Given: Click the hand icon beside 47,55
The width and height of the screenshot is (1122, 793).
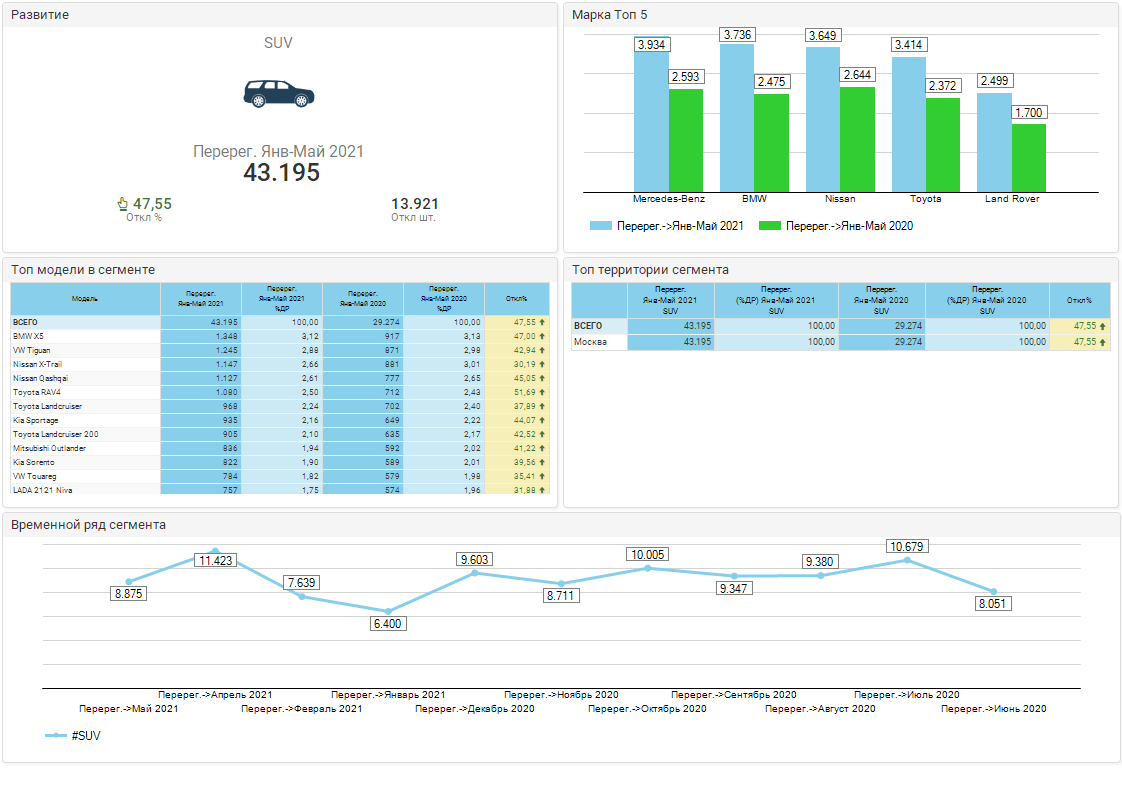Looking at the screenshot, I should click(123, 204).
